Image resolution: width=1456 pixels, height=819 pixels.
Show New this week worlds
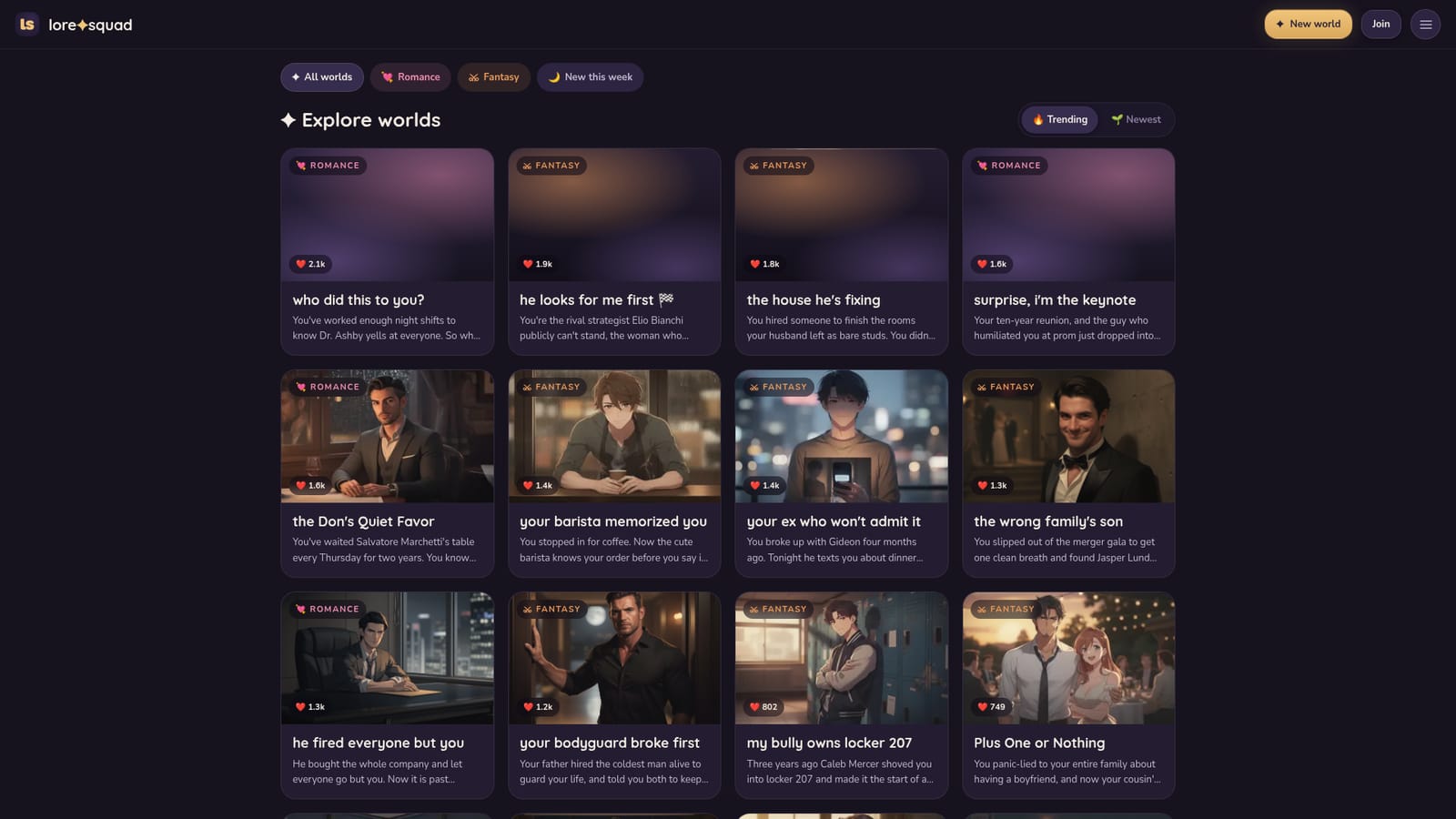[590, 77]
